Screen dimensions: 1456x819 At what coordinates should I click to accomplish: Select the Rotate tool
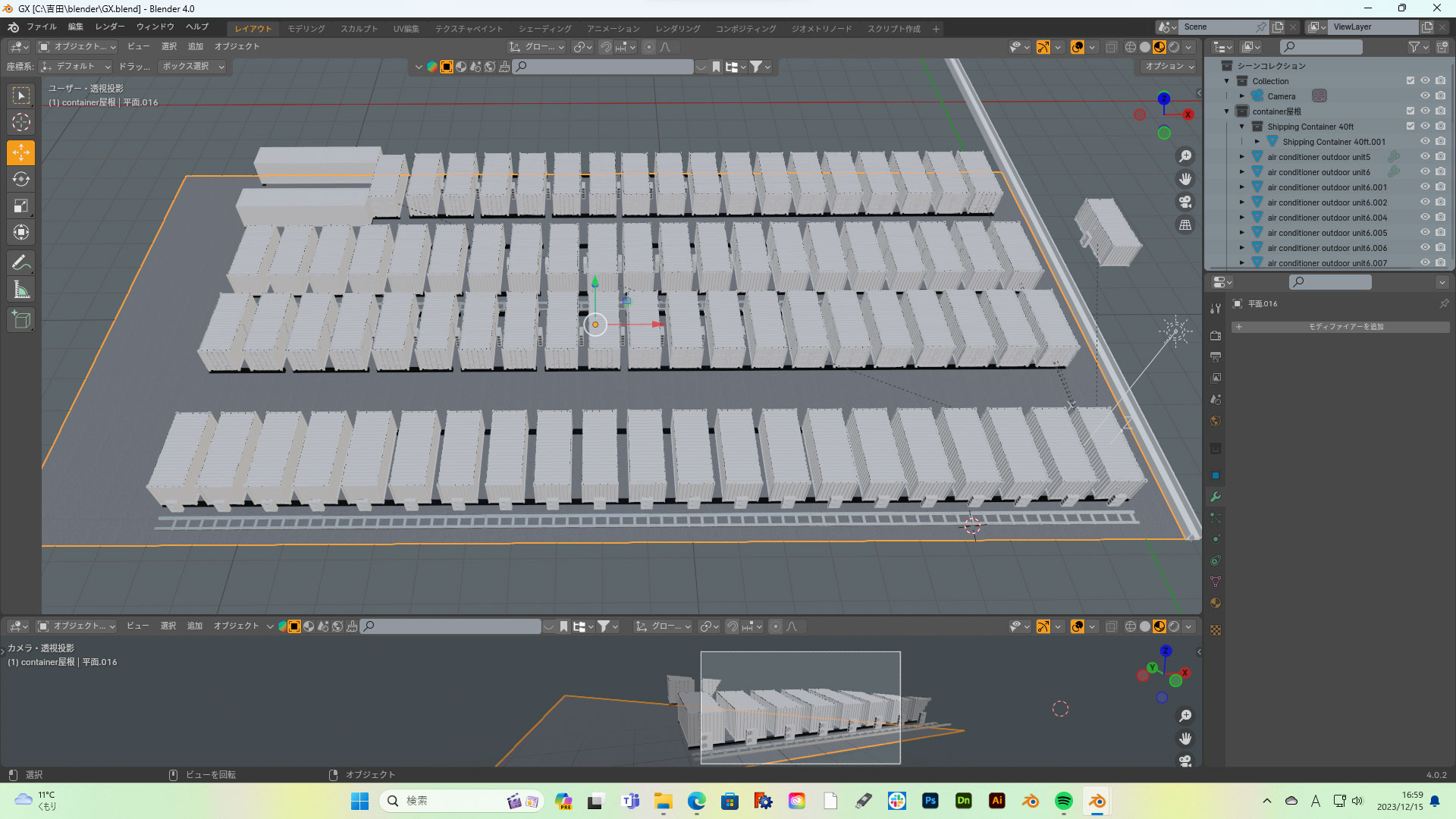[21, 179]
